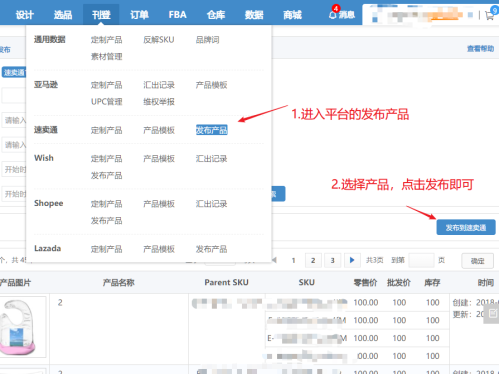Open the FBA top menu

tap(177, 15)
